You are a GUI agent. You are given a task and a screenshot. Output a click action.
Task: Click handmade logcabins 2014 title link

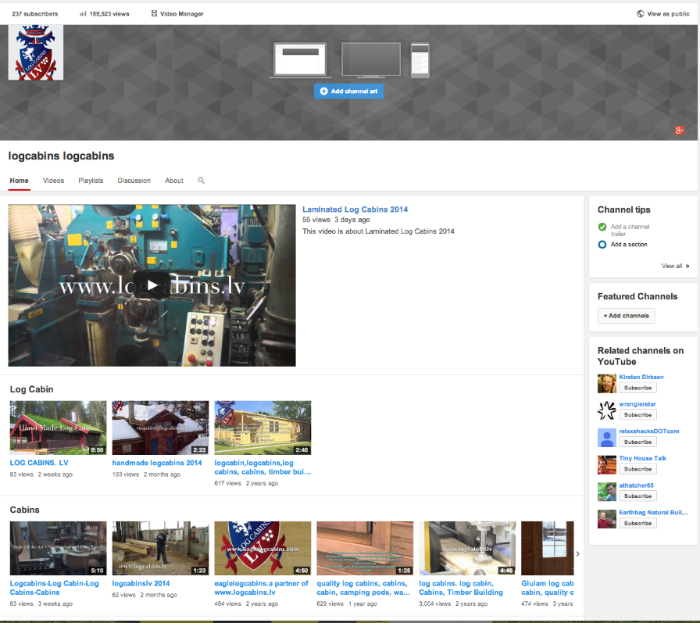pos(157,463)
